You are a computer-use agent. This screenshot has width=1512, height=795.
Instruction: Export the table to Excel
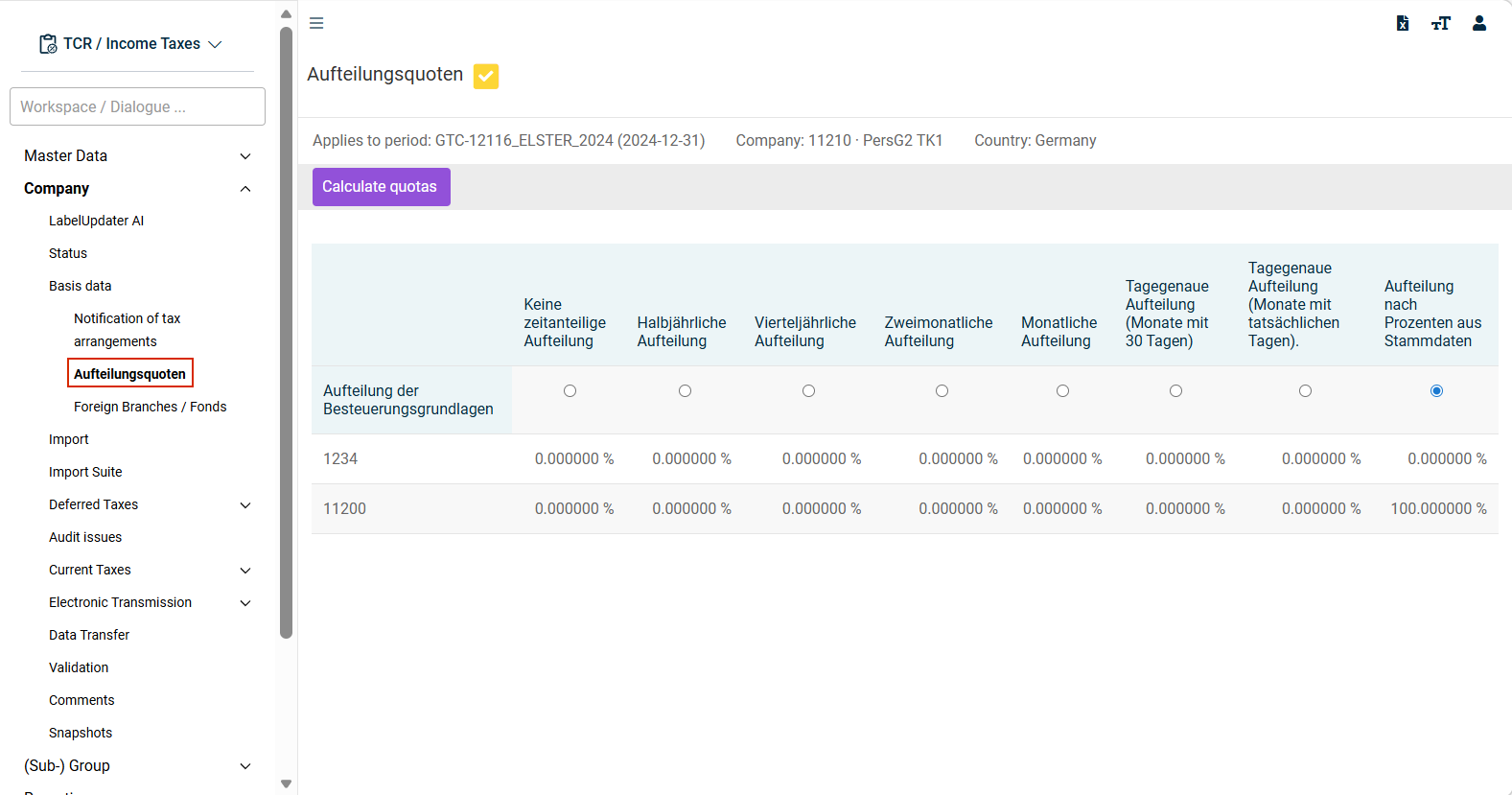click(1403, 23)
